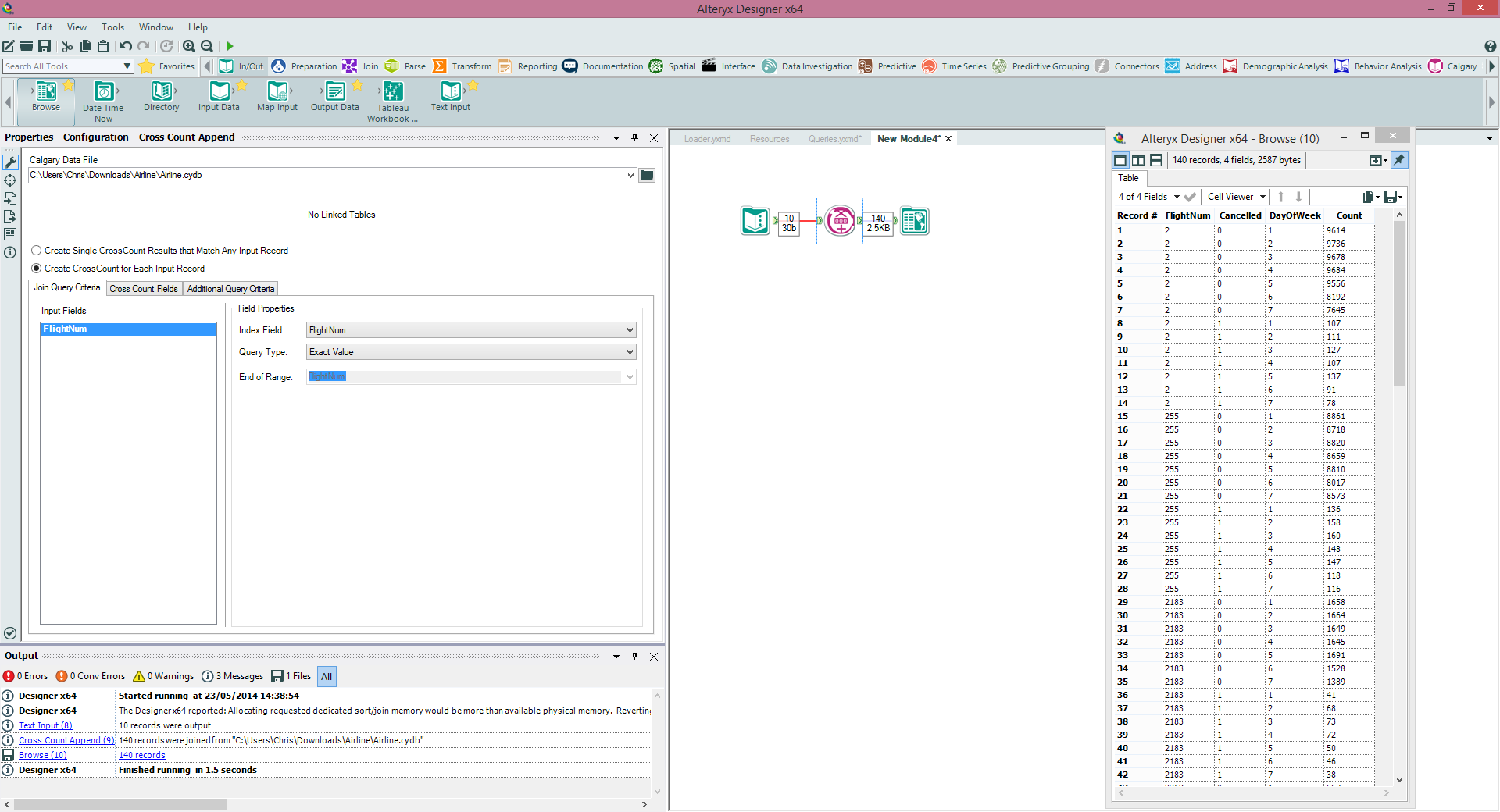Show only 0 Warnings in Output
Screen dimensions: 1500x812
163,676
